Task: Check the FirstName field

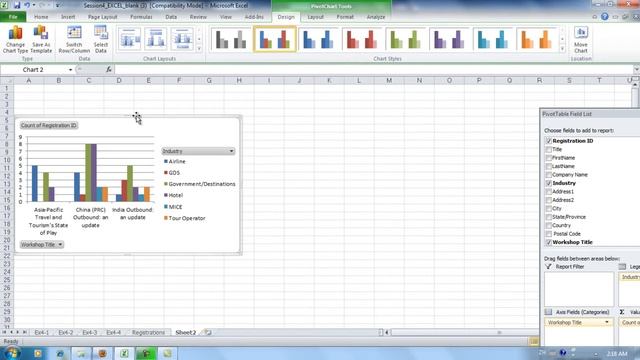Action: [x=549, y=158]
